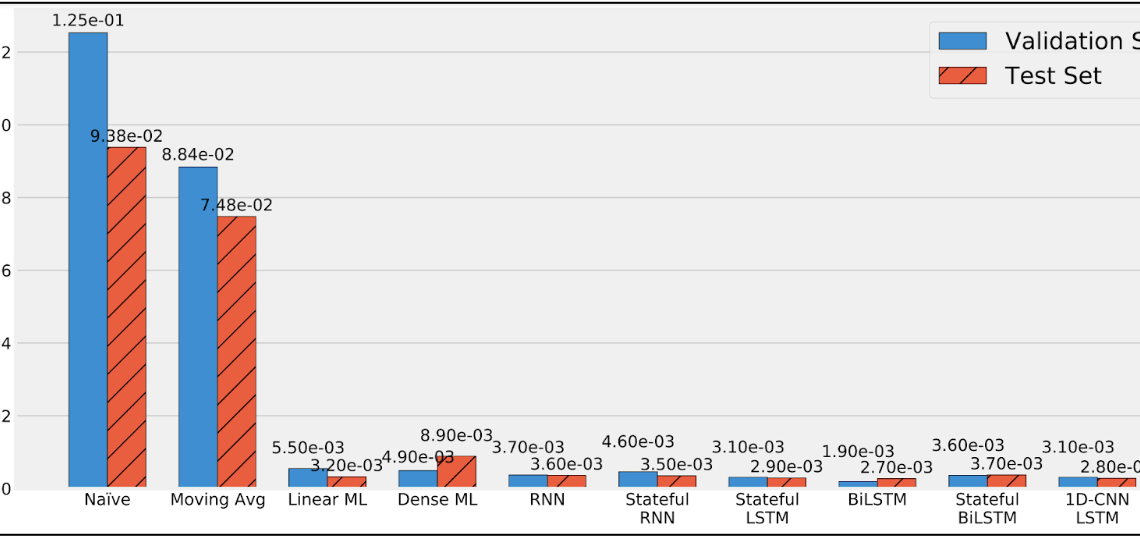Click the blue Validation Set legend swatch
The width and height of the screenshot is (1140, 536).
962,41
